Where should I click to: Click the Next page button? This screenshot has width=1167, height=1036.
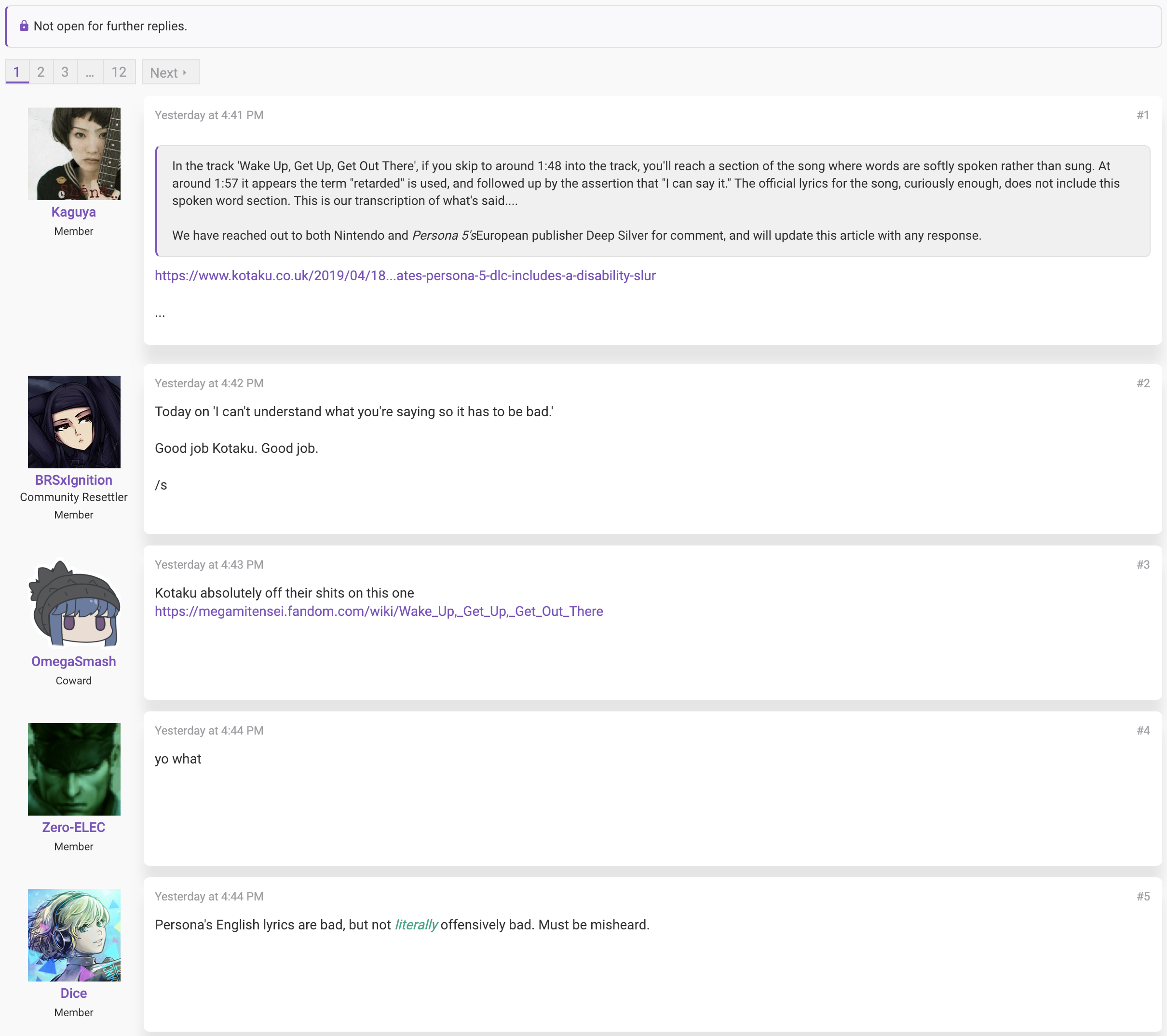coord(170,72)
